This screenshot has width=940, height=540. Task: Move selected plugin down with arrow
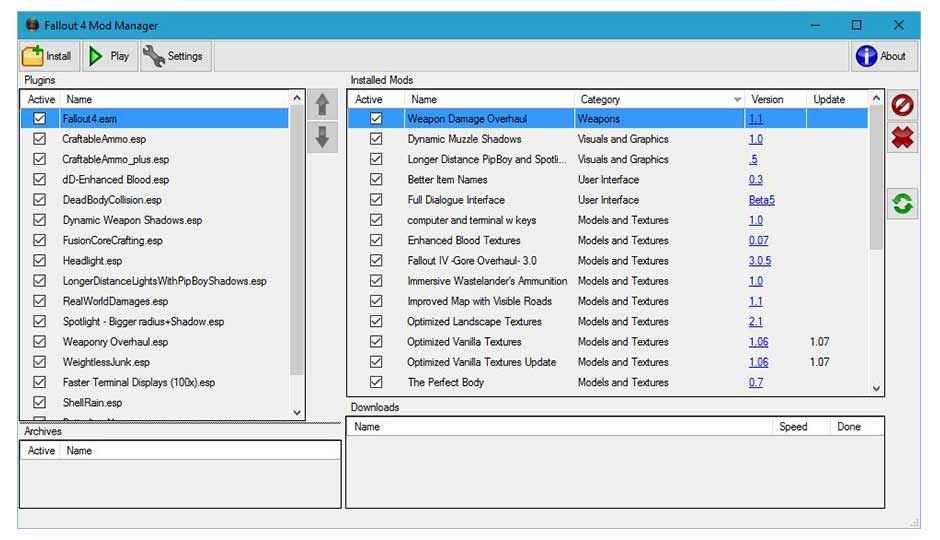(323, 137)
